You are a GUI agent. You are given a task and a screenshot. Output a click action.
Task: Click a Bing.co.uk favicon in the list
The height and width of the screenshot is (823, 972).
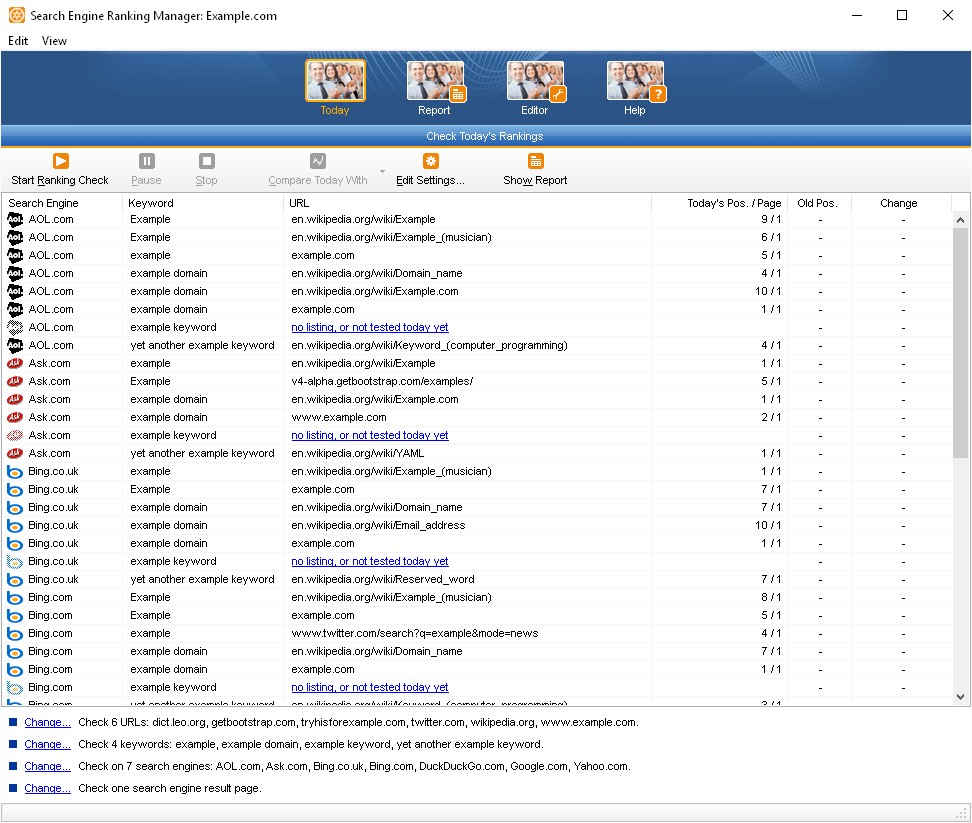click(14, 471)
